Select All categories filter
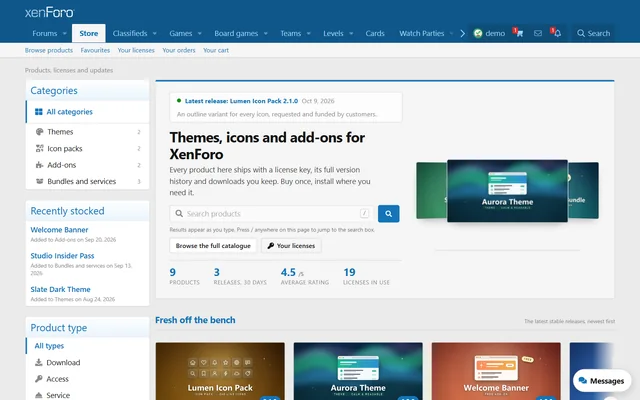This screenshot has width=640, height=400. (87, 112)
